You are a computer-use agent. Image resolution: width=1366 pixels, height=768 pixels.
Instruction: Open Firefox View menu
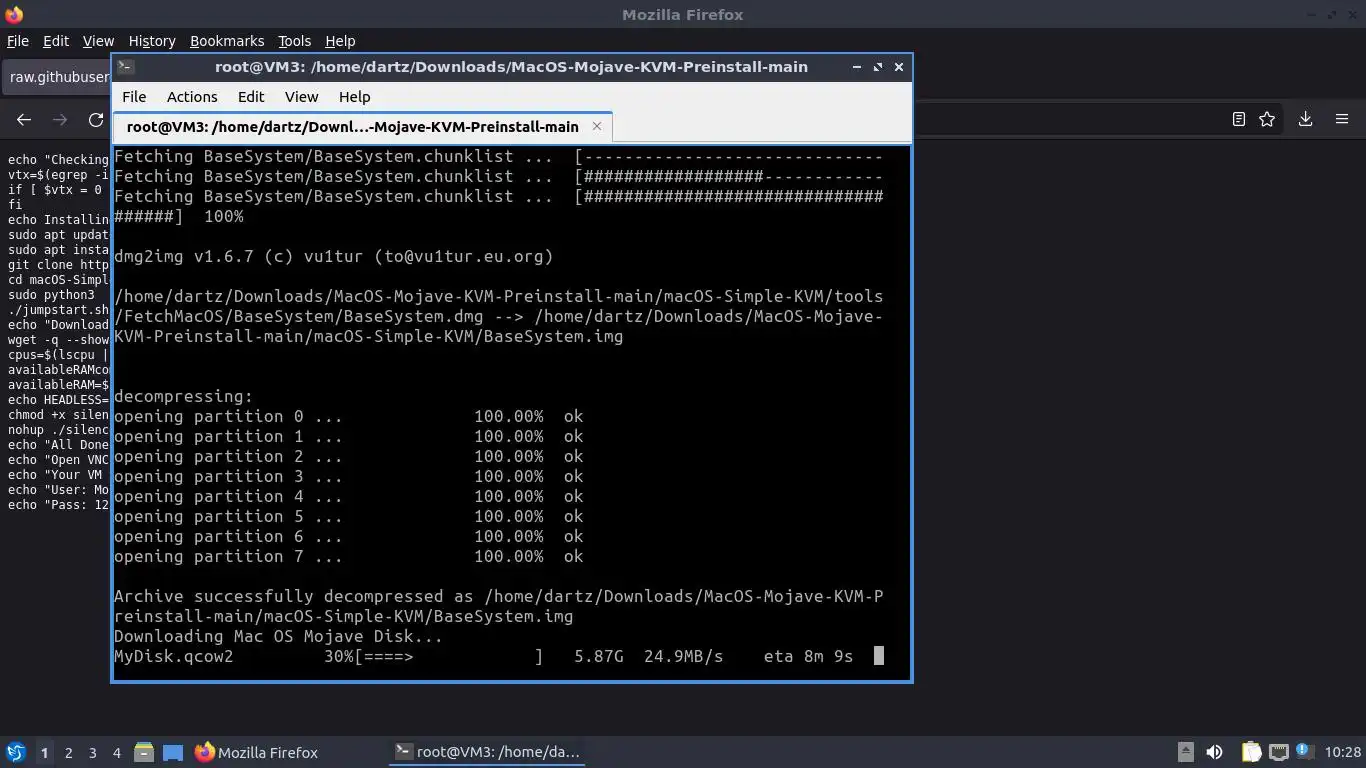pos(98,41)
